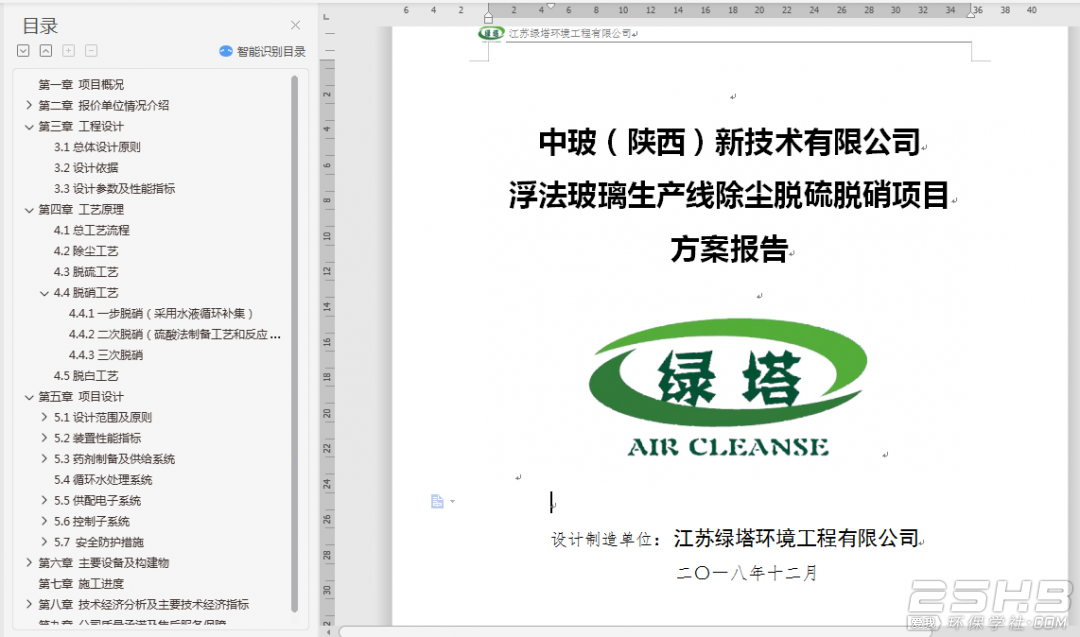Expand 5.7 安全防护措施
This screenshot has height=637, width=1080.
tap(44, 542)
